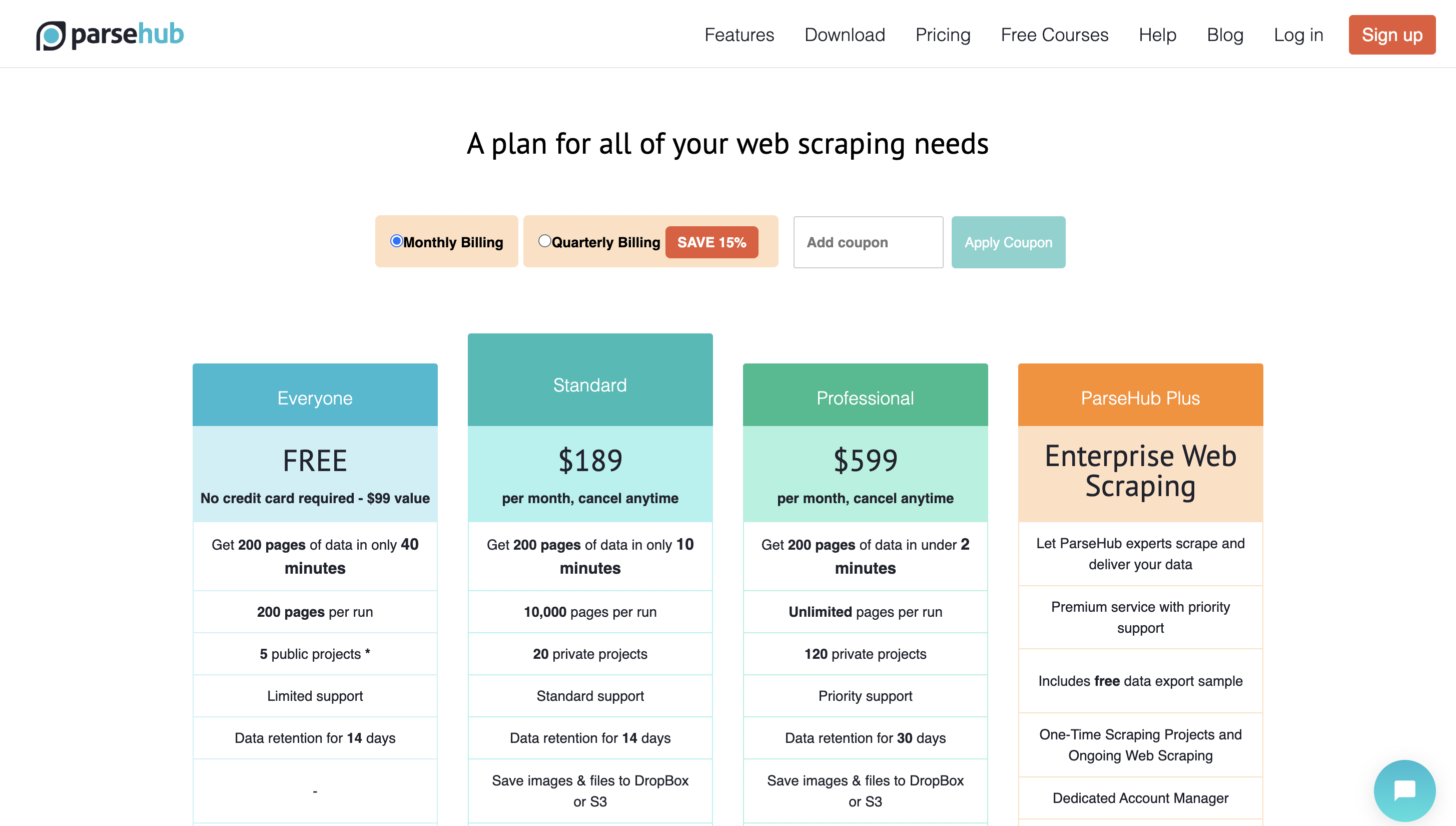Select the Monthly Billing radio button
Viewport: 1456px width, 826px height.
(x=397, y=241)
